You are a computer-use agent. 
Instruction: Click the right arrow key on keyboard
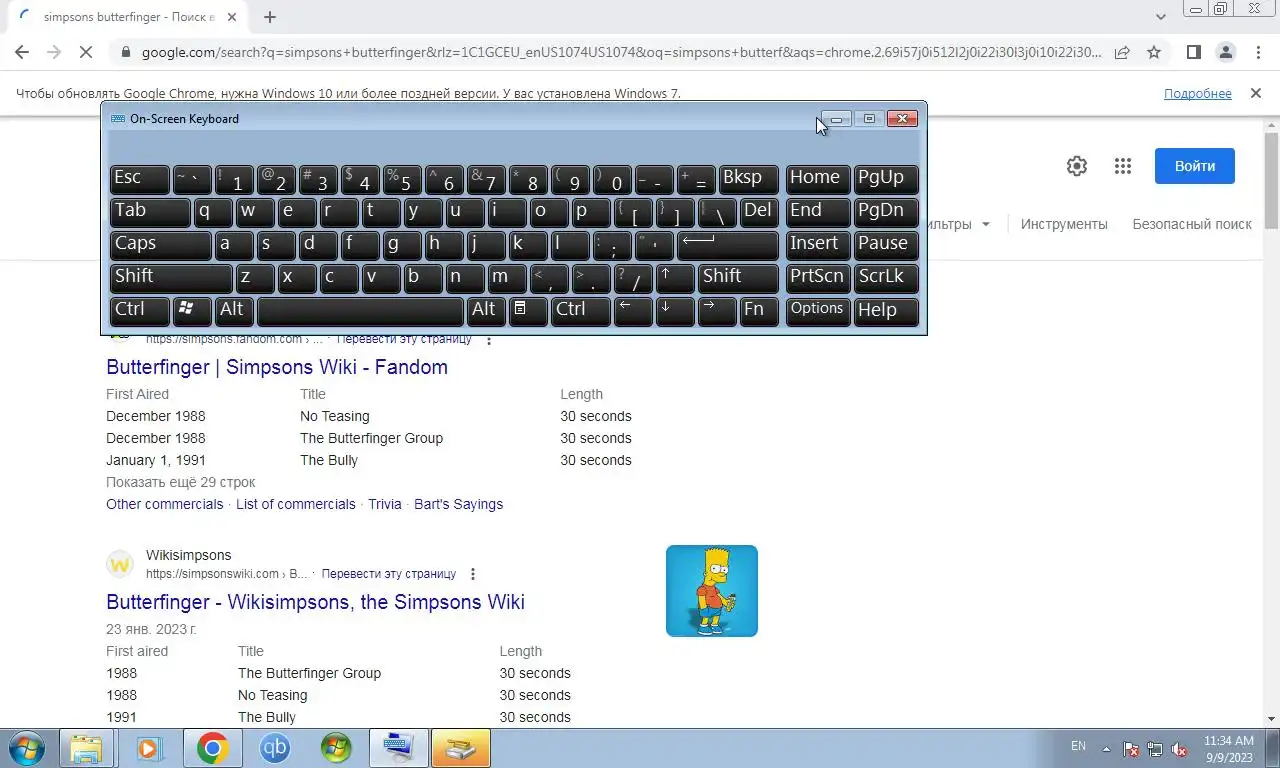(717, 310)
